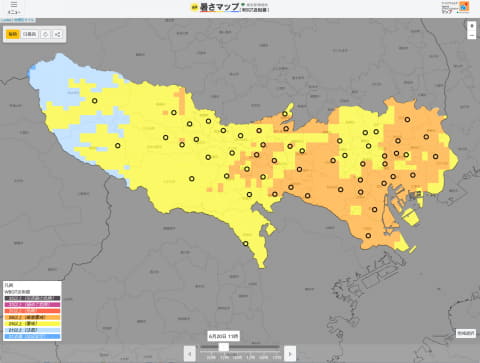Image resolution: width=480 pixels, height=363 pixels.
Task: Click the bottom-right map attribution button
Action: (466, 333)
